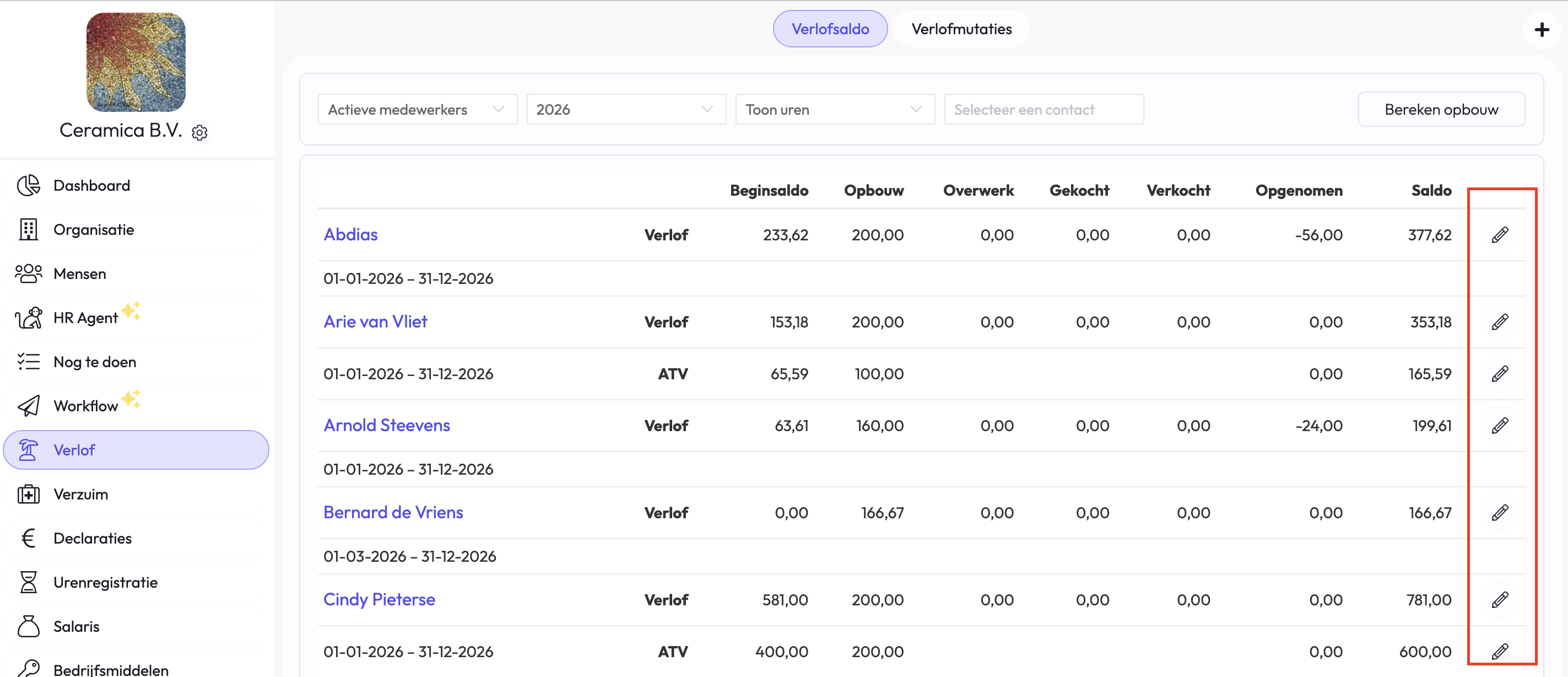The width and height of the screenshot is (1568, 677).
Task: Edit Bernard de Vriens' leave via pencil icon
Action: [x=1499, y=513]
